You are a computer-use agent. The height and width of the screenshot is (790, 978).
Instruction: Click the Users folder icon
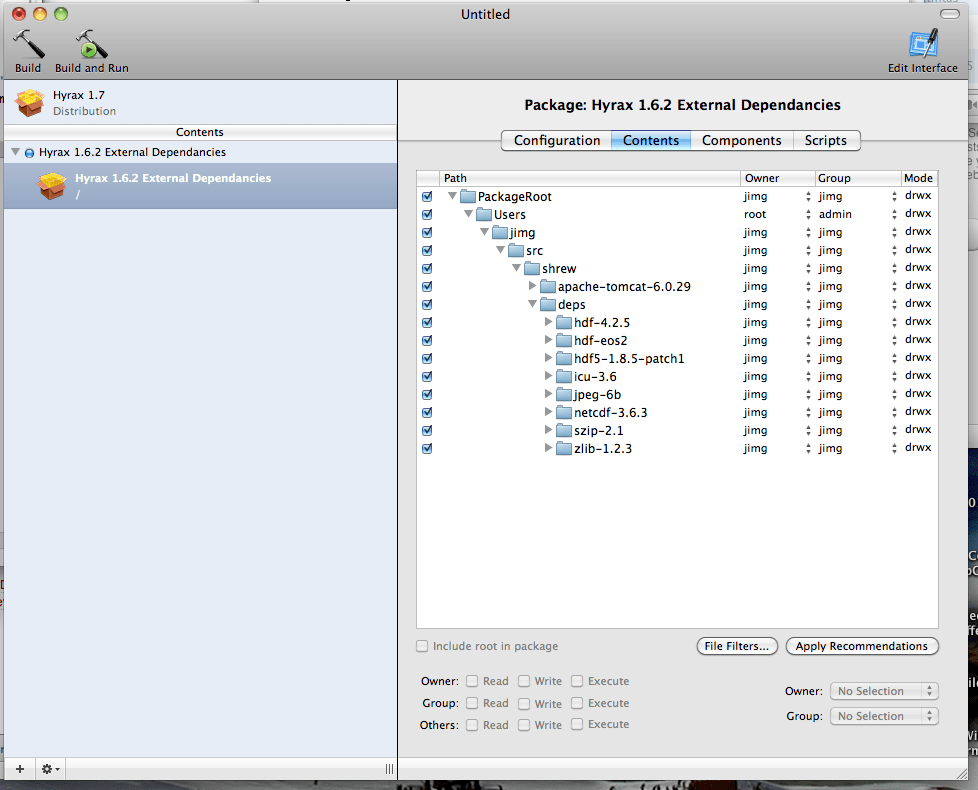point(484,214)
